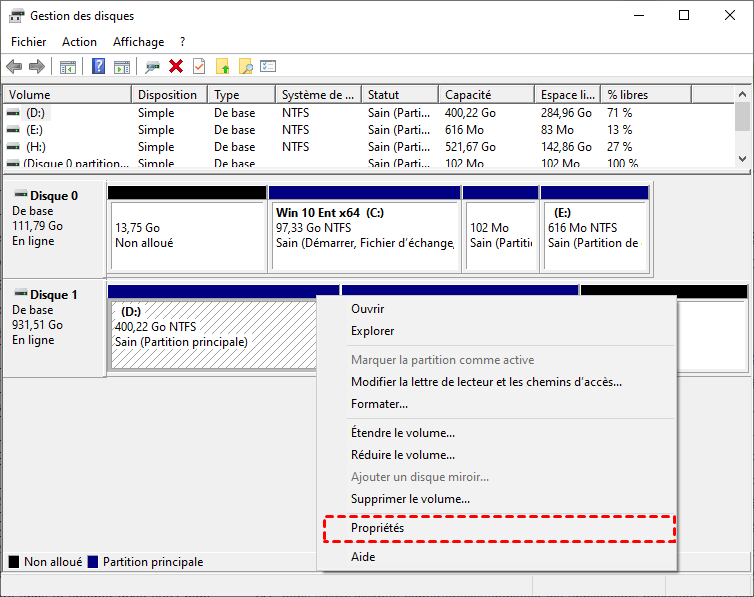Click the show/hide console tree icon

tap(68, 67)
